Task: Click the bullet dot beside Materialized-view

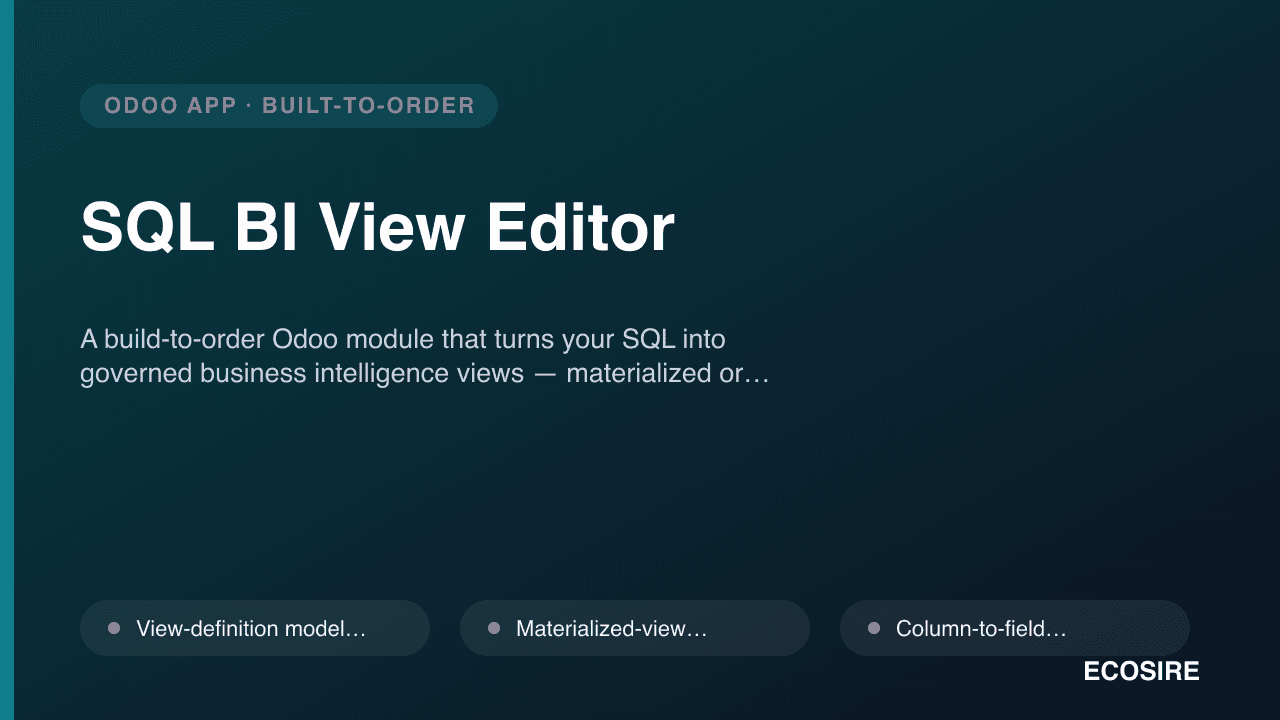Action: 494,628
